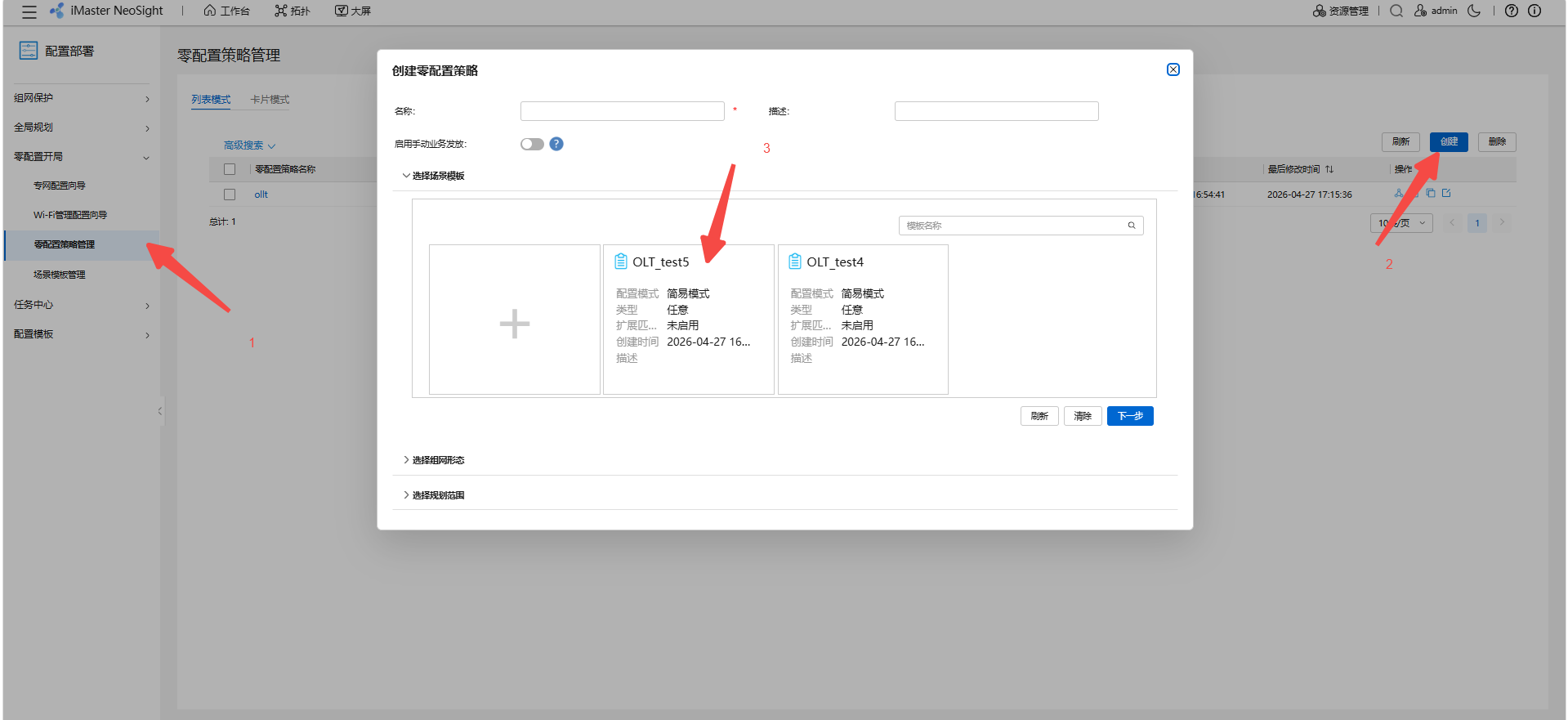Select the OLT_test5 template card
Viewport: 1568px width, 720px height.
(689, 320)
